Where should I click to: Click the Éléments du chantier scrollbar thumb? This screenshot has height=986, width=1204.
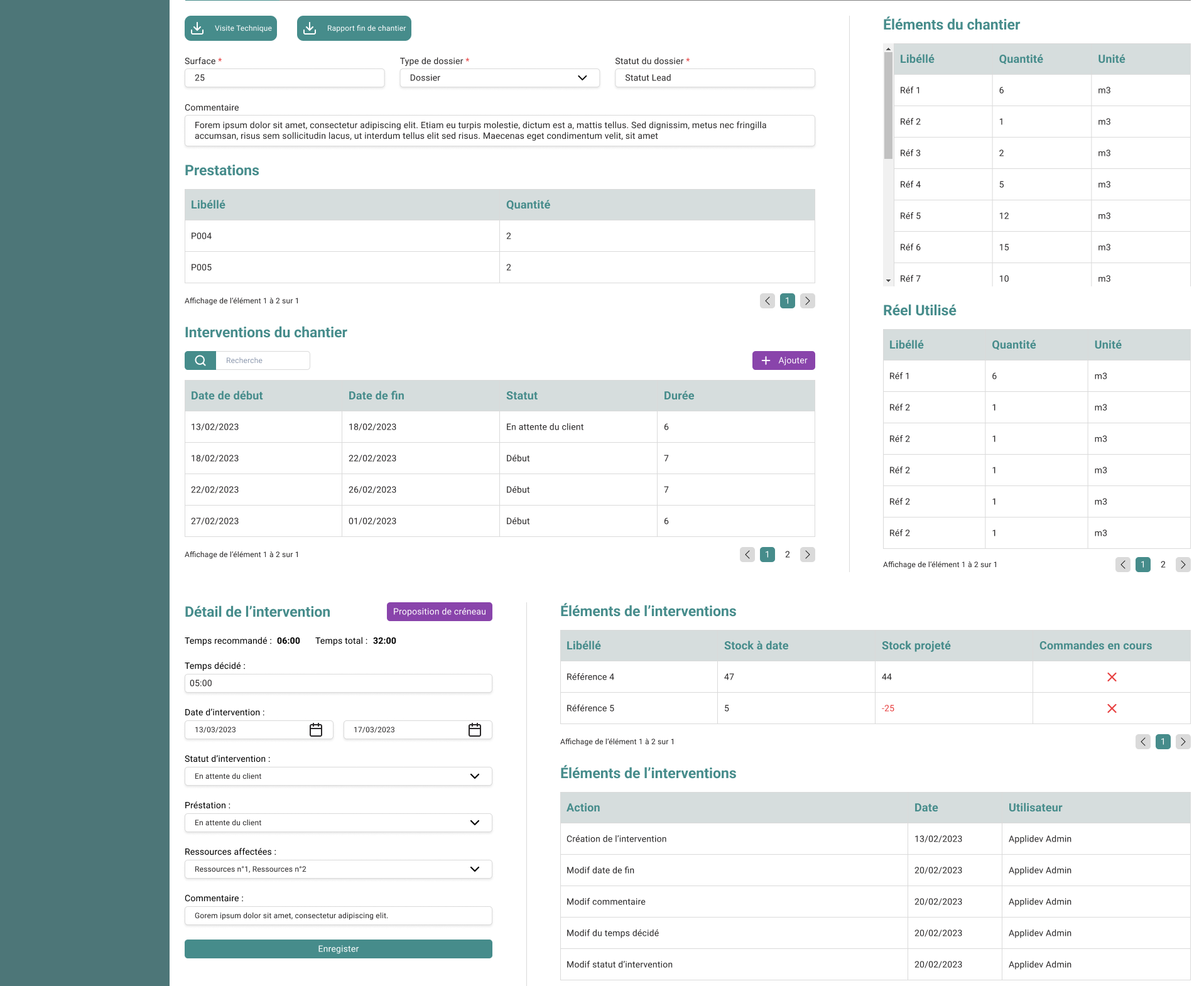888,106
